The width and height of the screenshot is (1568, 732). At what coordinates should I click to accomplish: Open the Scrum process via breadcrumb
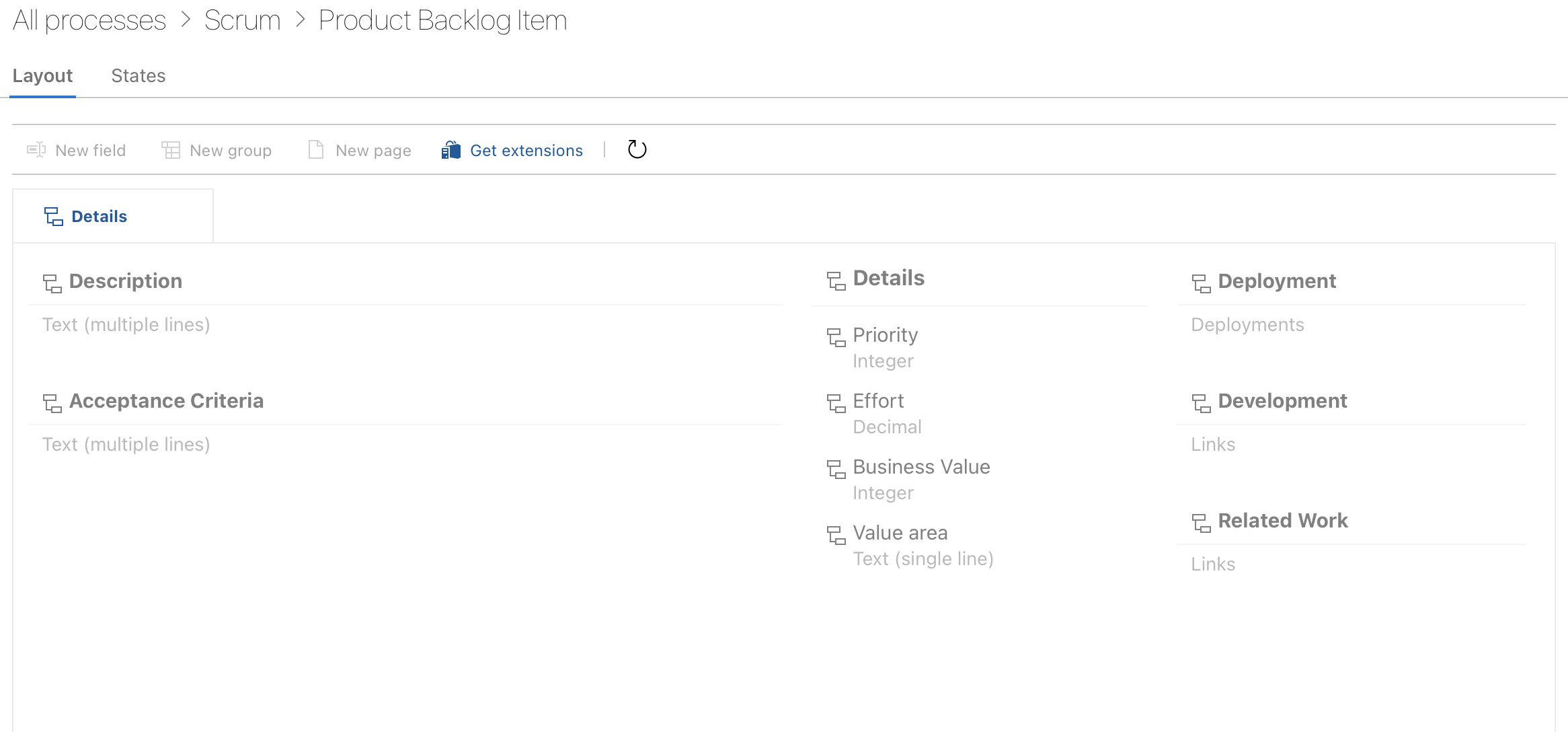click(243, 20)
